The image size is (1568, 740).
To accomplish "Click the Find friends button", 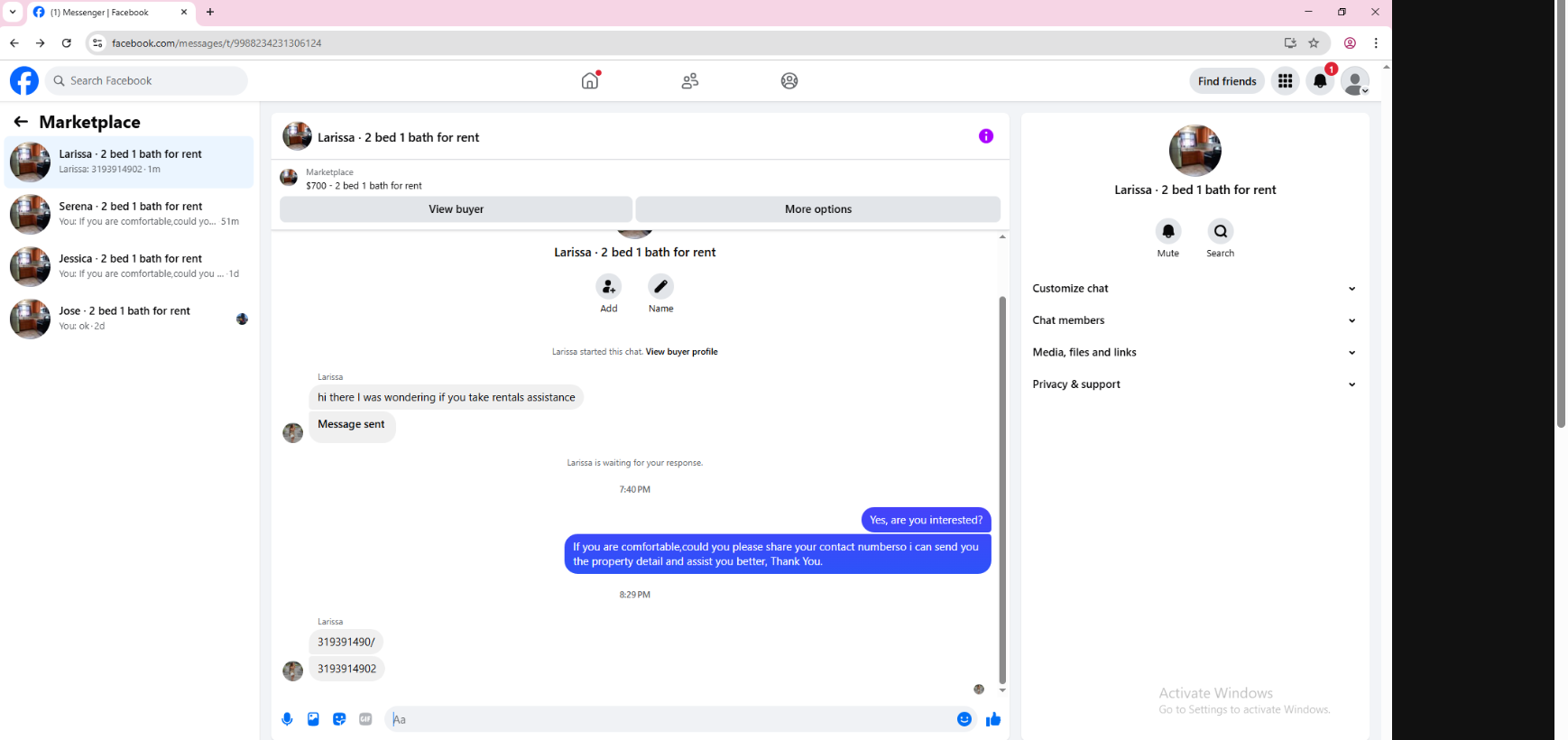I will 1227,81.
